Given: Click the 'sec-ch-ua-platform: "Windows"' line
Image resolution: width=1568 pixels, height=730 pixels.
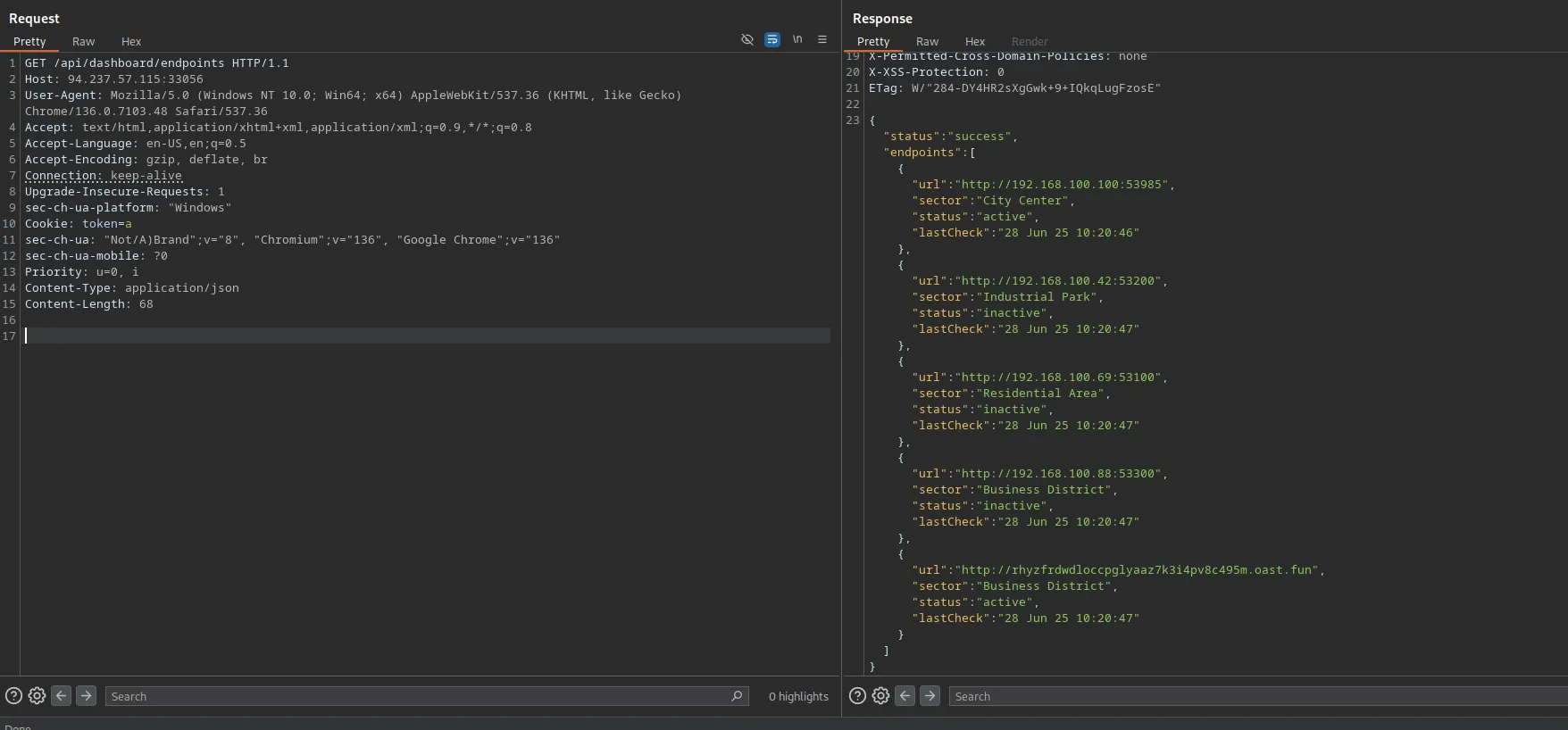Looking at the screenshot, I should pos(129,208).
